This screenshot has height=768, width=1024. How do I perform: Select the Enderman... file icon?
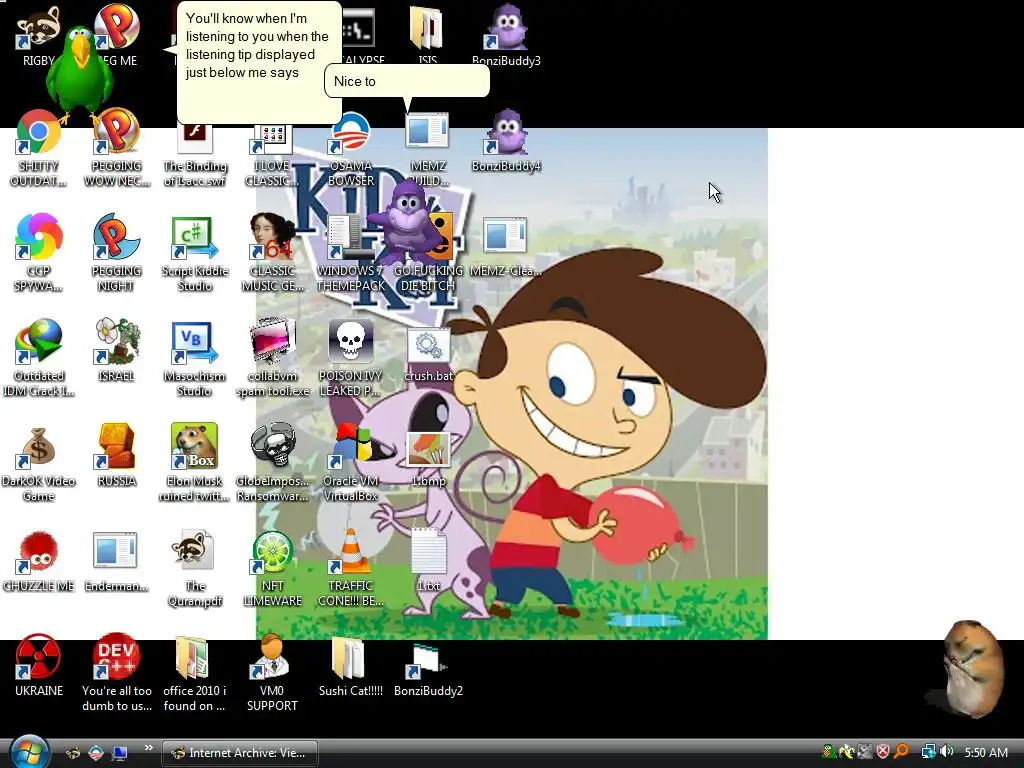click(116, 562)
